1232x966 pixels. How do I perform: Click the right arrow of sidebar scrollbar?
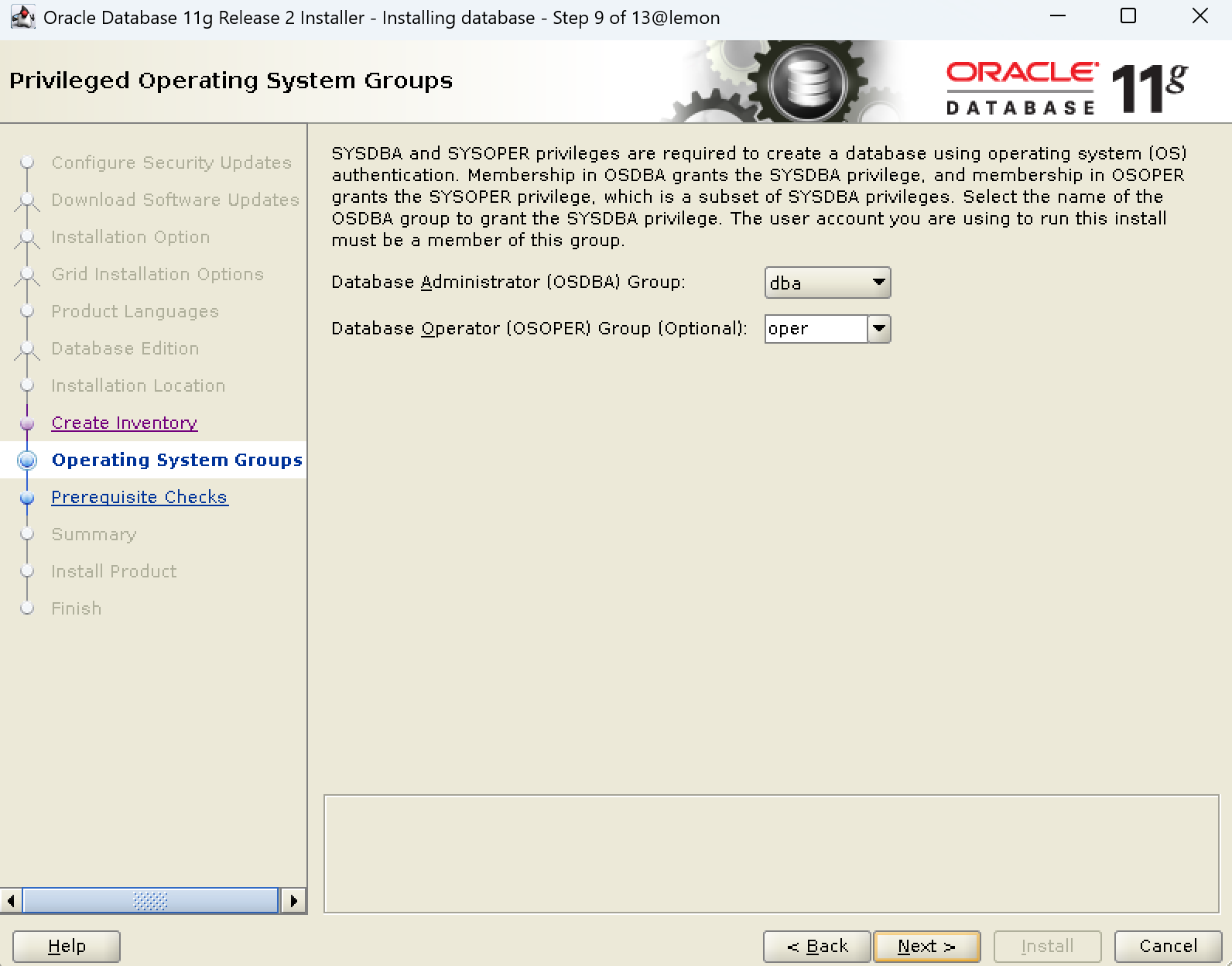293,901
